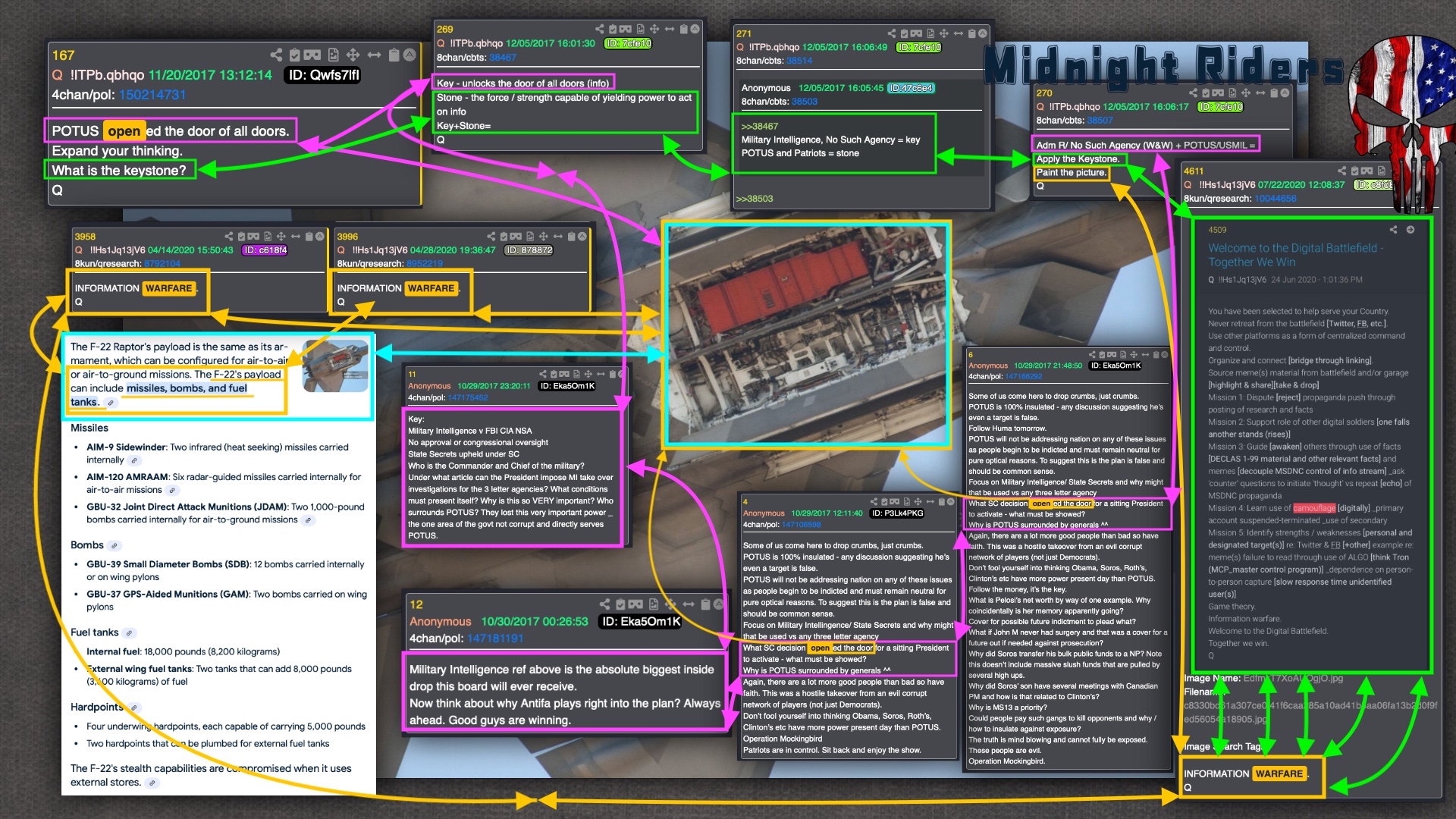
Task: Collapse post 3958 with the chevron-up button
Action: click(320, 237)
